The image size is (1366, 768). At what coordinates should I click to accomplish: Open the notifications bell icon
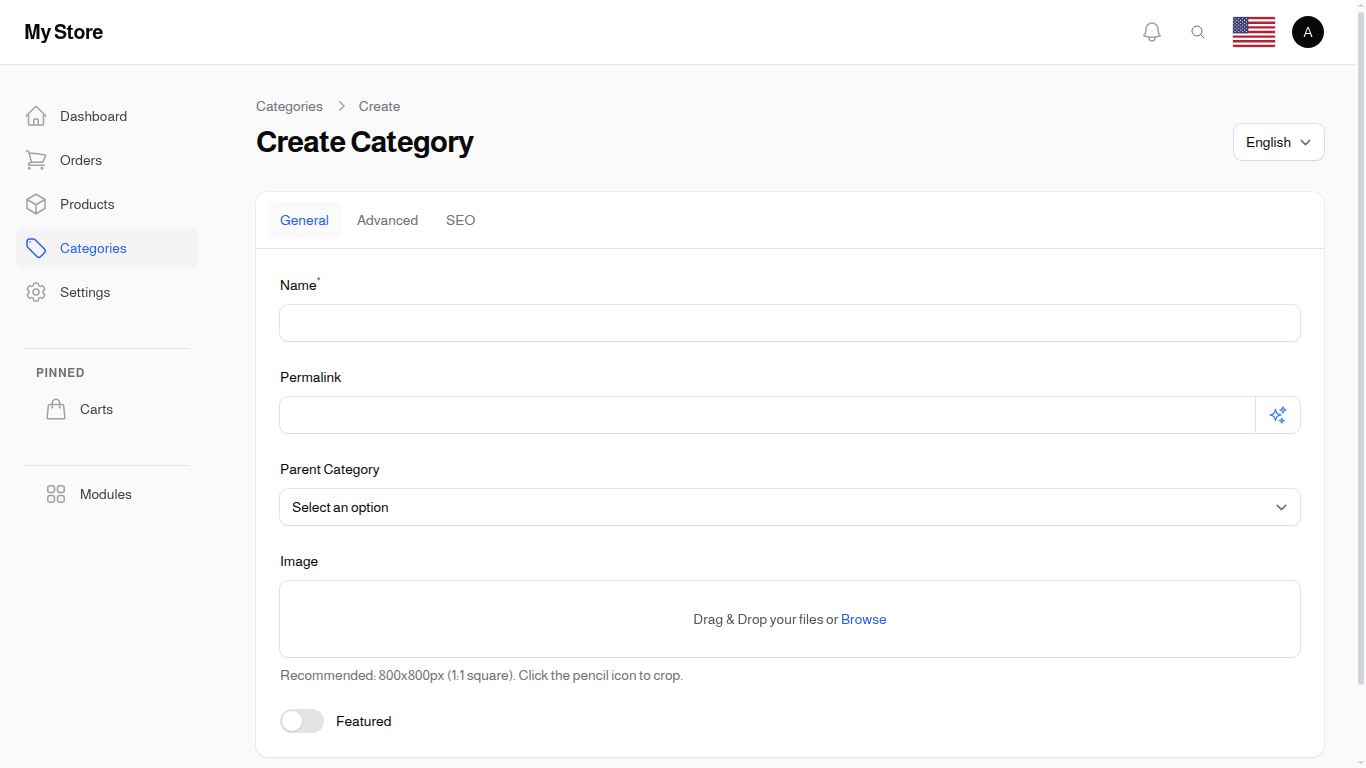click(1151, 31)
